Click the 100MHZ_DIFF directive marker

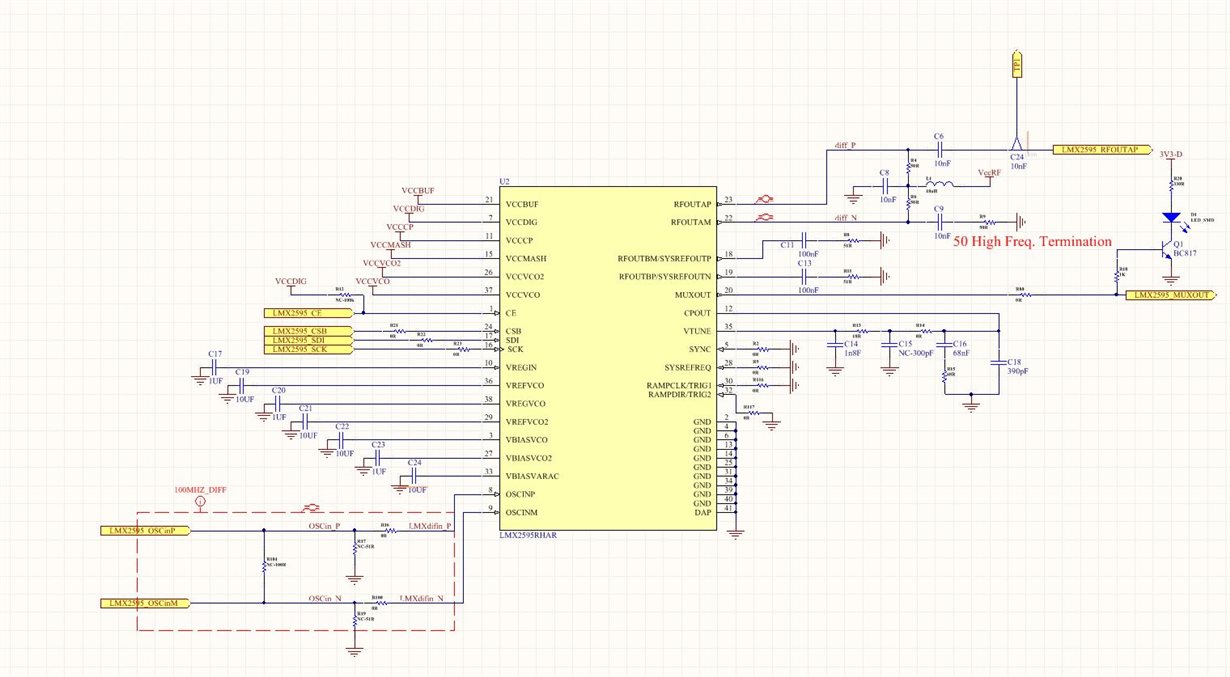199,497
